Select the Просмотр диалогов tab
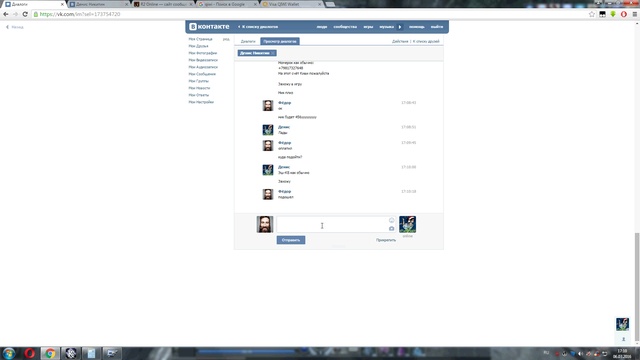Image resolution: width=640 pixels, height=360 pixels. 280,42
